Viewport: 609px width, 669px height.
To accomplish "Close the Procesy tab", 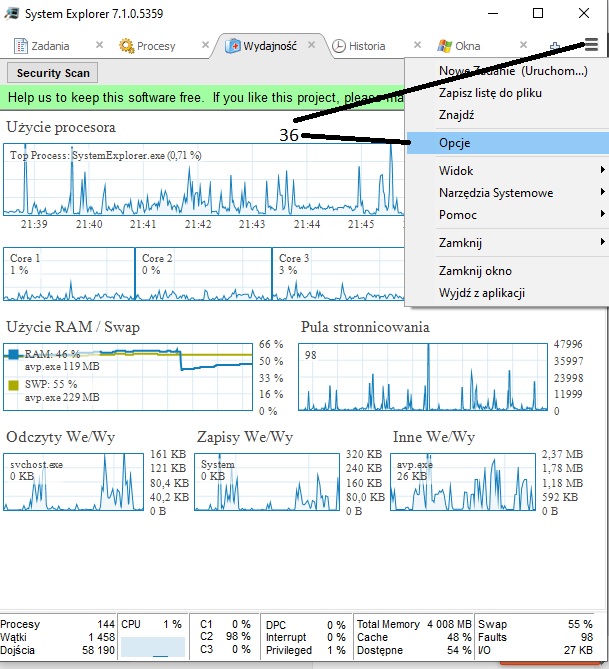I will click(x=205, y=44).
